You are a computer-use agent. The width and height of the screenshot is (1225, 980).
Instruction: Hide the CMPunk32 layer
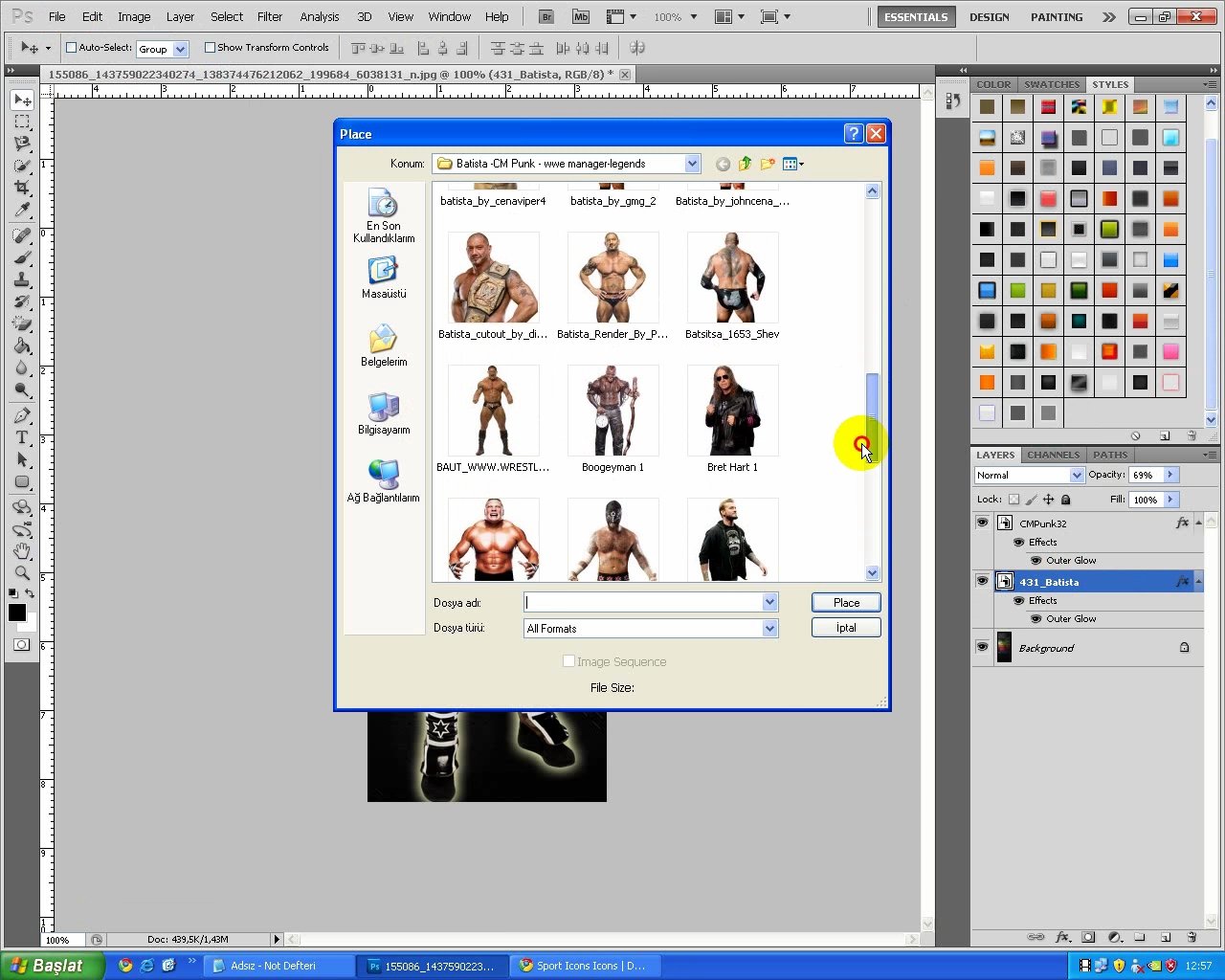pyautogui.click(x=982, y=523)
